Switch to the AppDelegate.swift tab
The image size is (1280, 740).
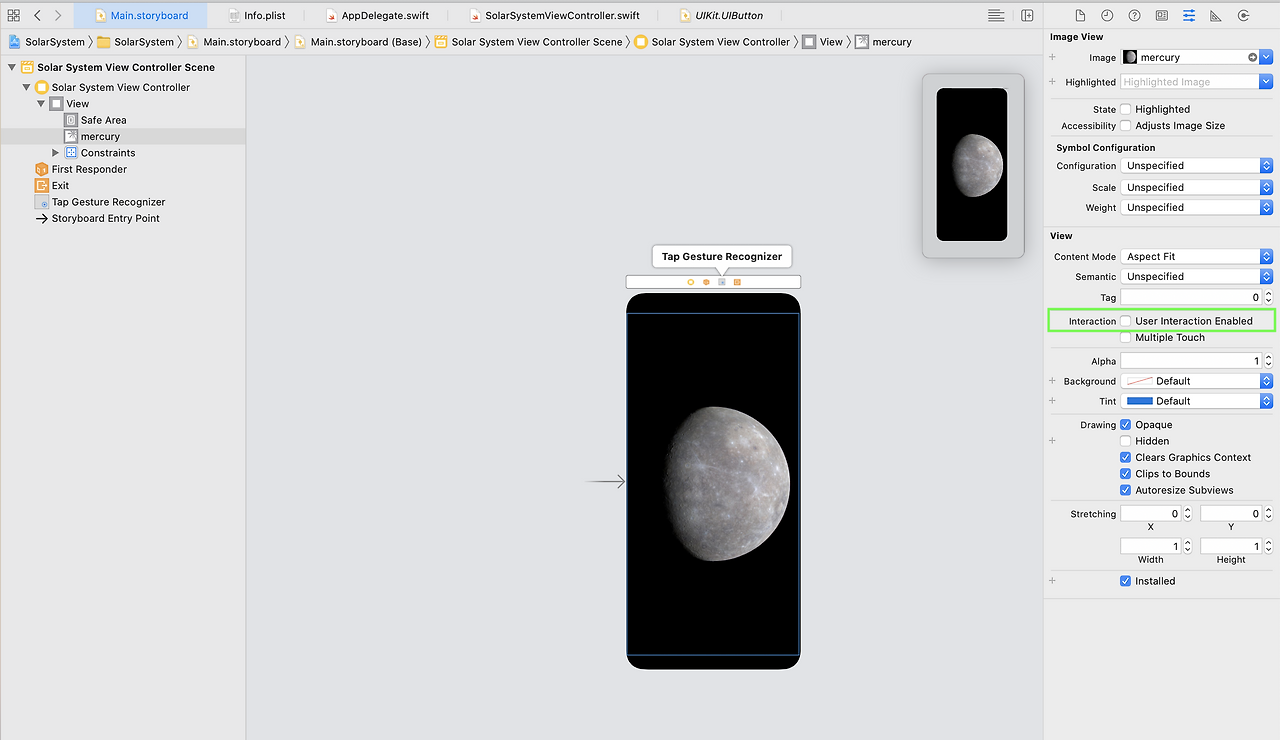coord(377,16)
